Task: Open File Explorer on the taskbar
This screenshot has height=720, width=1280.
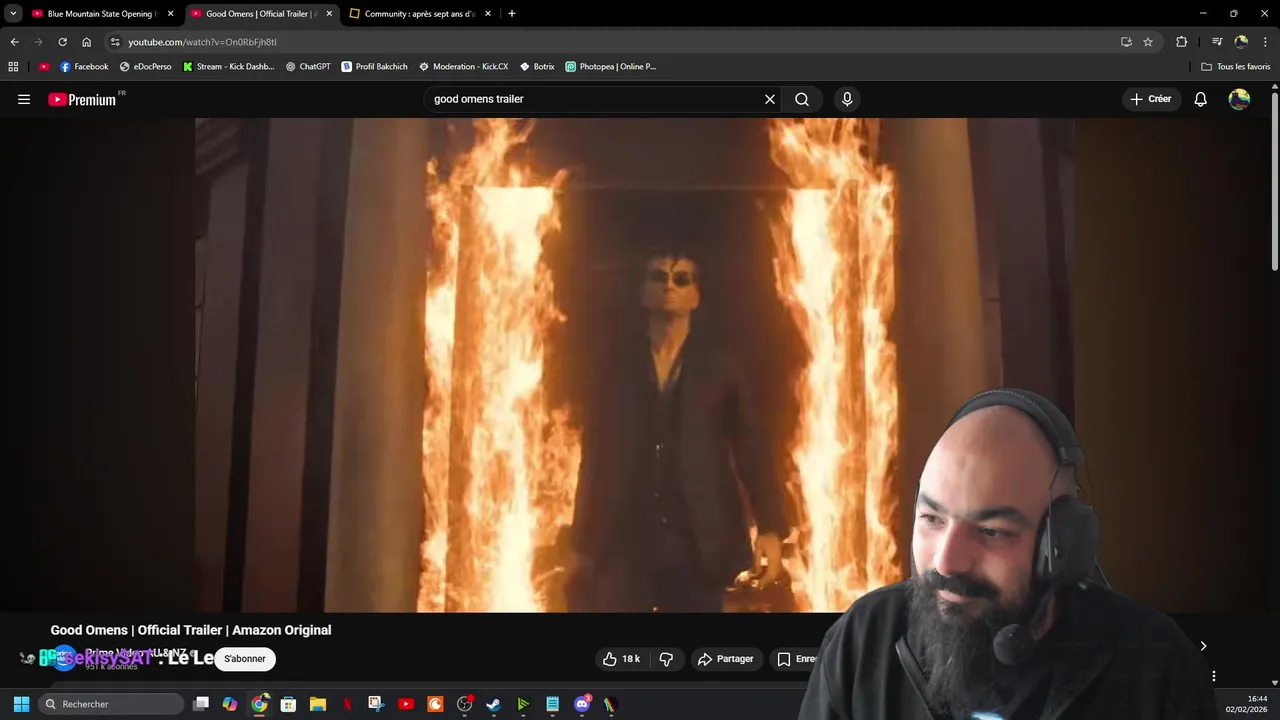Action: pos(318,704)
